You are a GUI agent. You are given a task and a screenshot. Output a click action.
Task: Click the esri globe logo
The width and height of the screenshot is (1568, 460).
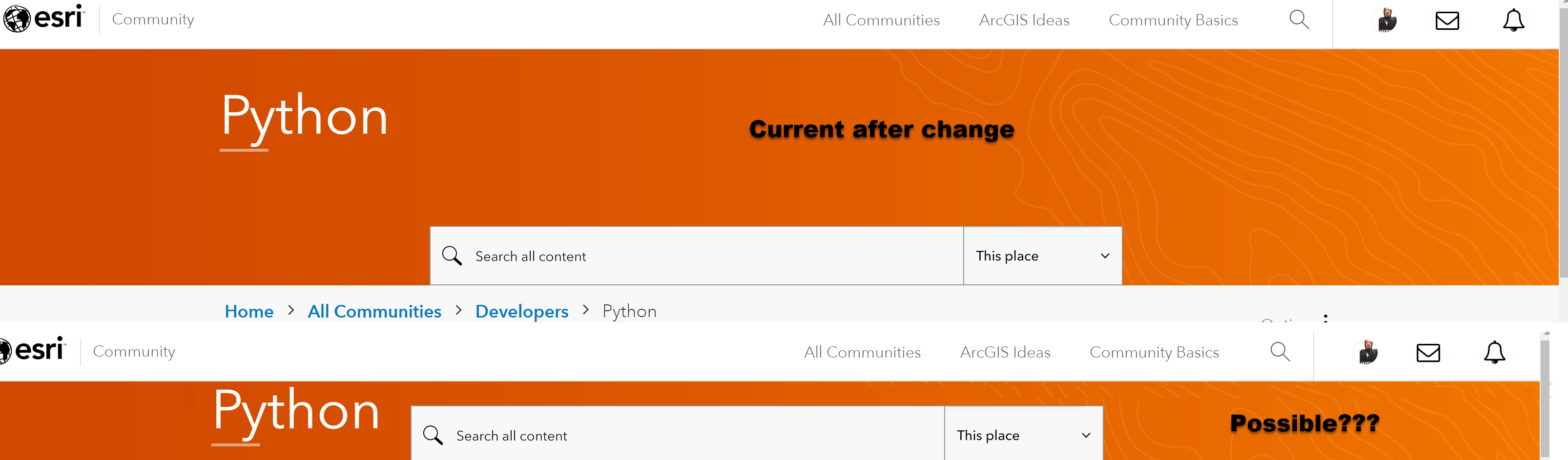(x=18, y=18)
